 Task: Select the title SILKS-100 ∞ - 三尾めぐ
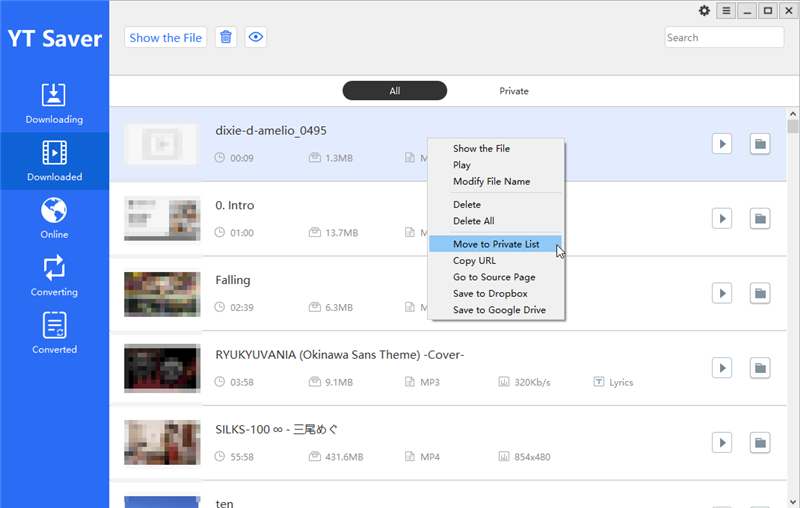[277, 429]
